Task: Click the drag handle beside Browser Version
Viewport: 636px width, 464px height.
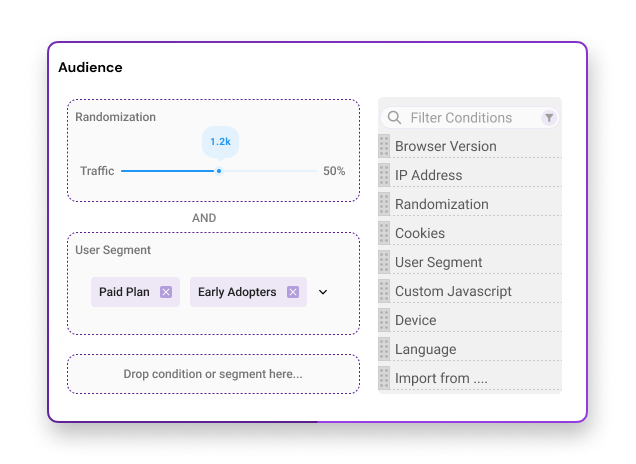Action: [x=384, y=146]
